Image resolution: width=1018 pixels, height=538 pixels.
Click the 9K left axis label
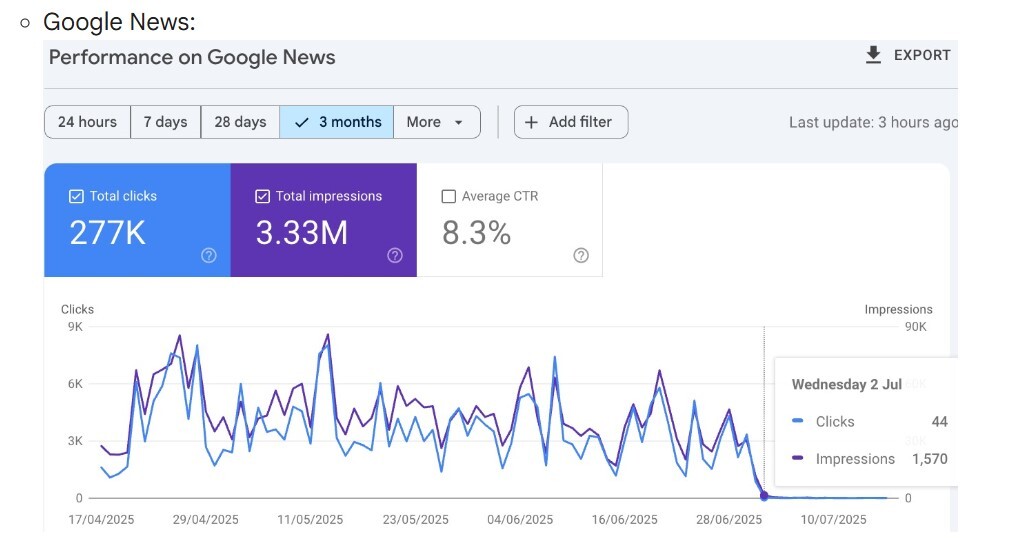pyautogui.click(x=75, y=326)
